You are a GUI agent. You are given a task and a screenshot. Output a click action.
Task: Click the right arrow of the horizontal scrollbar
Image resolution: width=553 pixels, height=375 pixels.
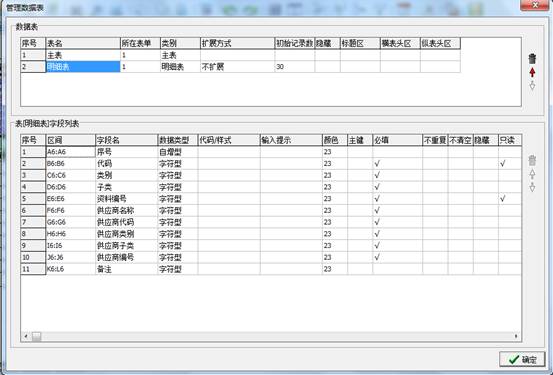coord(516,336)
